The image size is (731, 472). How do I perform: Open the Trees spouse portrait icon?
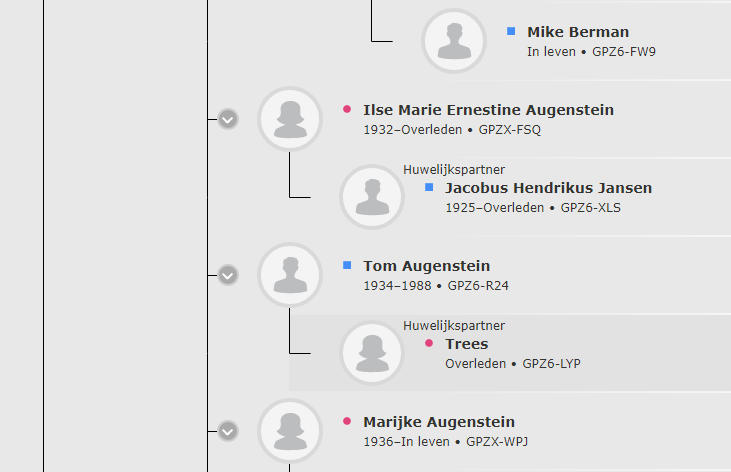[372, 353]
